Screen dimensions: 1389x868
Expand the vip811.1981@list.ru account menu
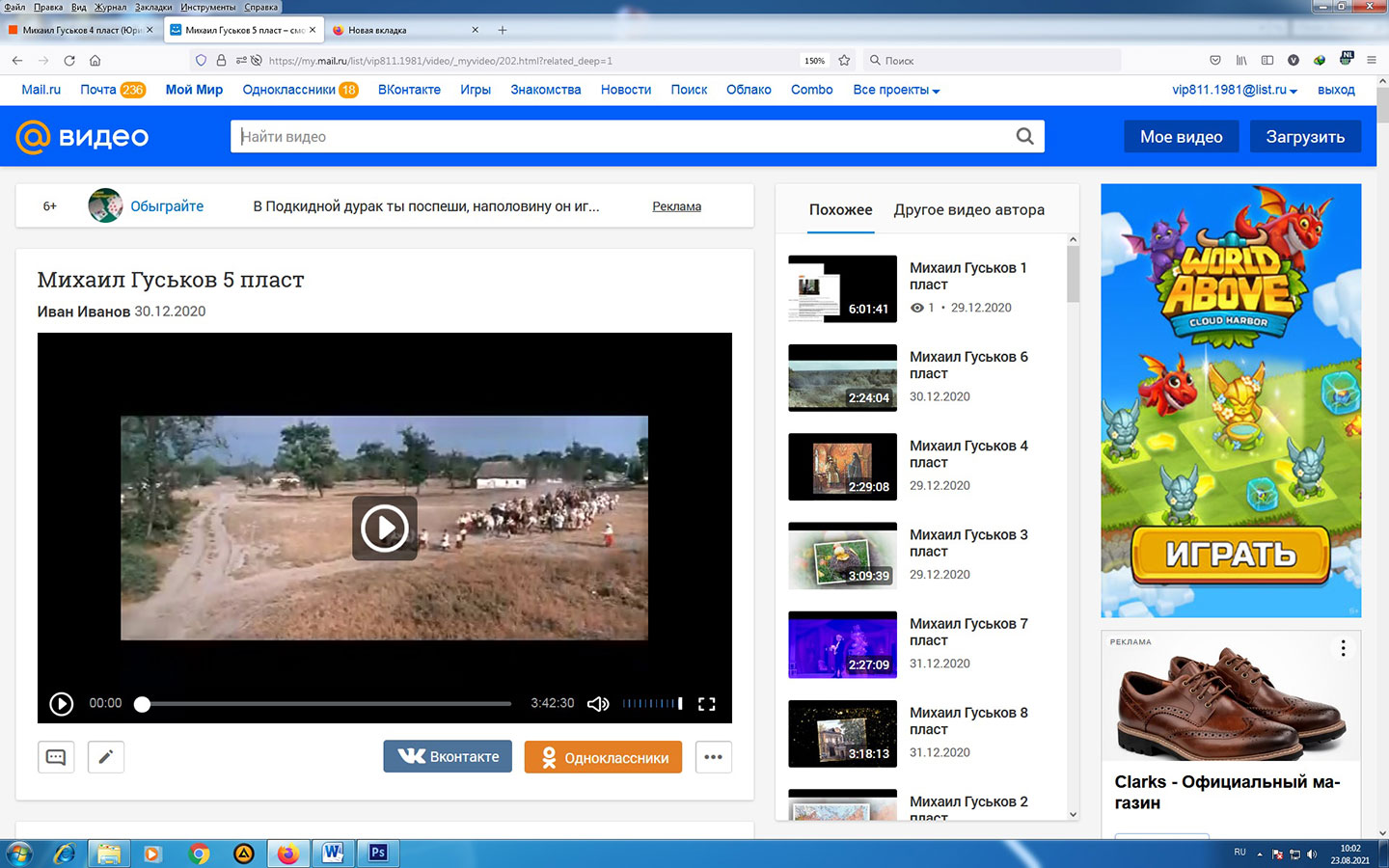click(1234, 90)
